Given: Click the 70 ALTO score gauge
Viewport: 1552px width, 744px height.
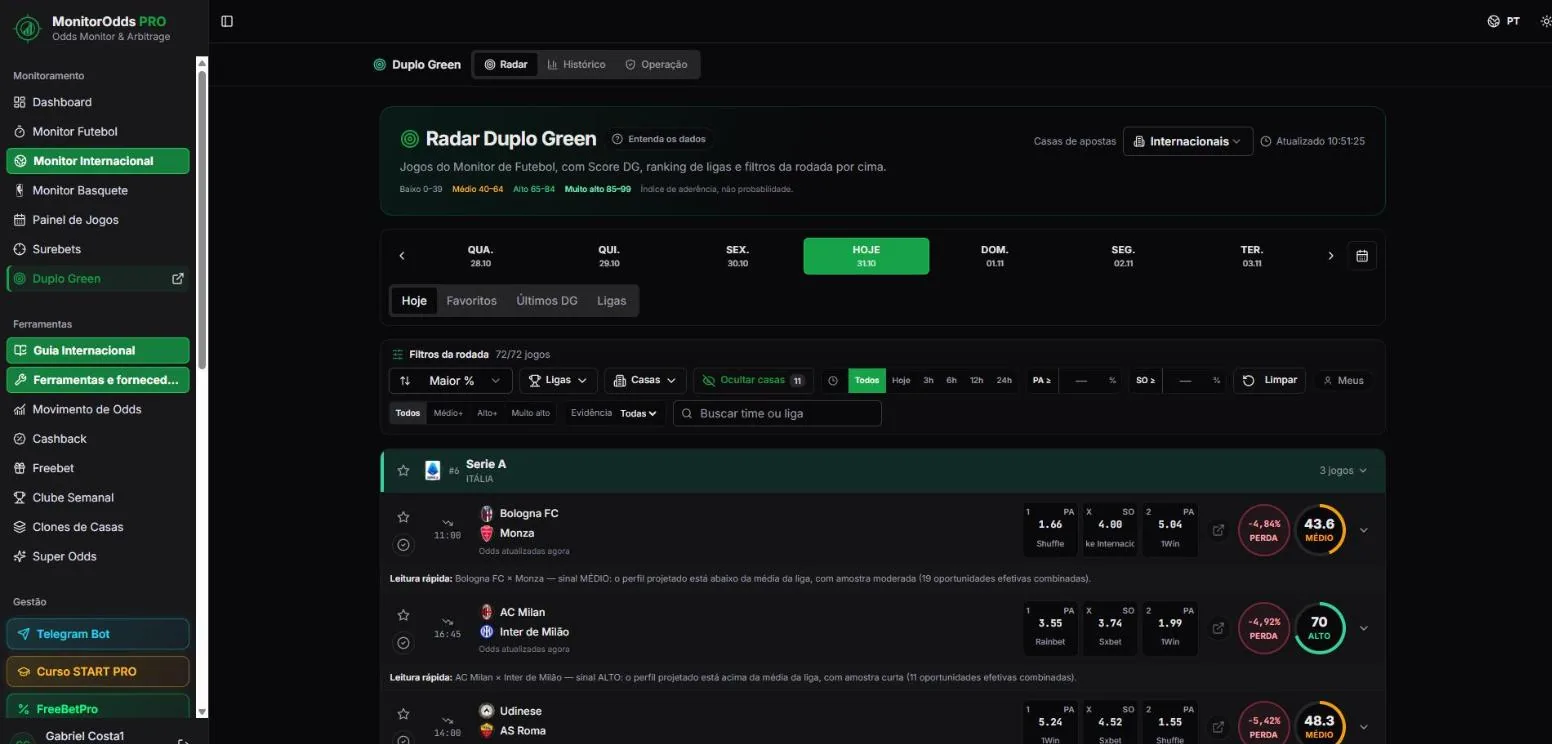Looking at the screenshot, I should click(1319, 628).
